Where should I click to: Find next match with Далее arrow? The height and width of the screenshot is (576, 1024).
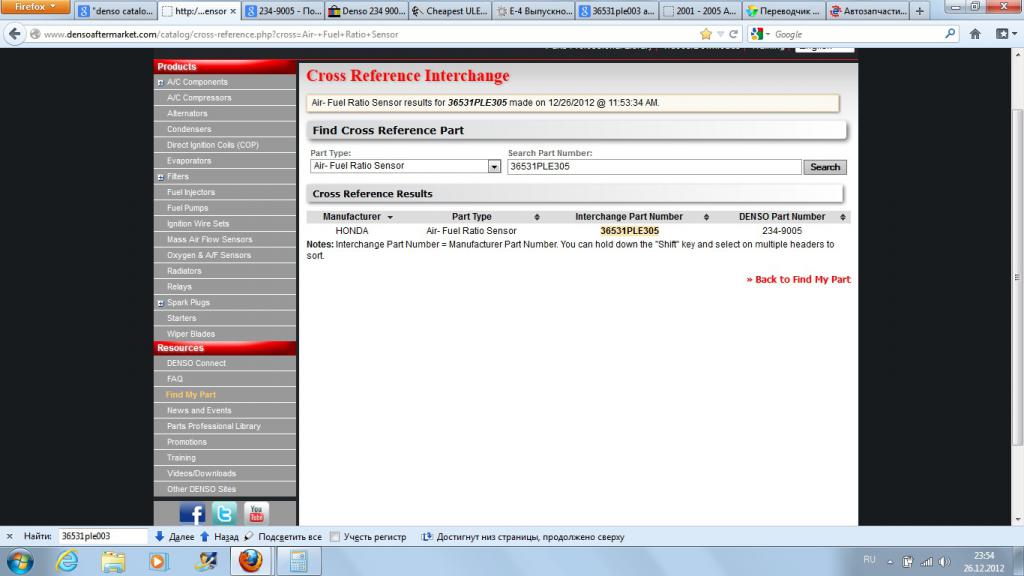pyautogui.click(x=174, y=536)
